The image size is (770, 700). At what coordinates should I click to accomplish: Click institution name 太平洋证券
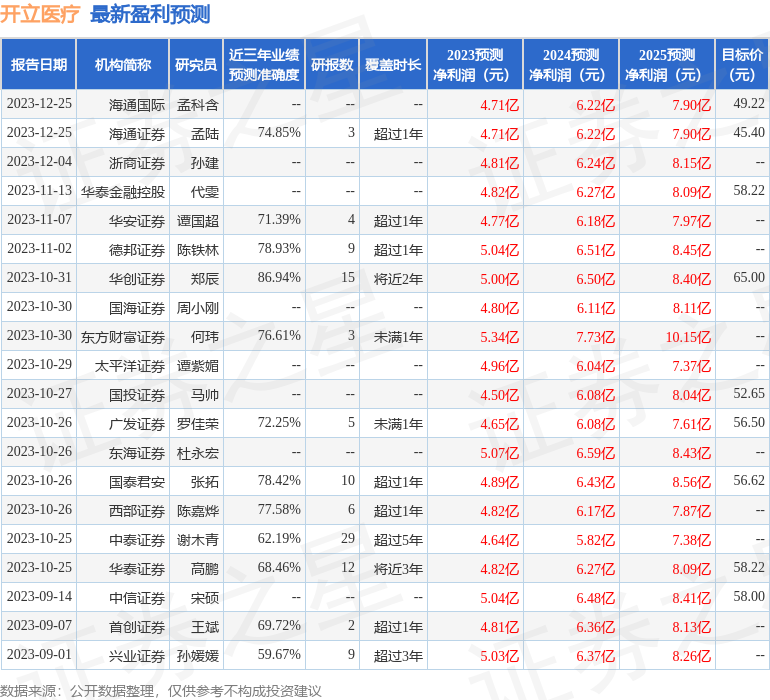coord(130,365)
